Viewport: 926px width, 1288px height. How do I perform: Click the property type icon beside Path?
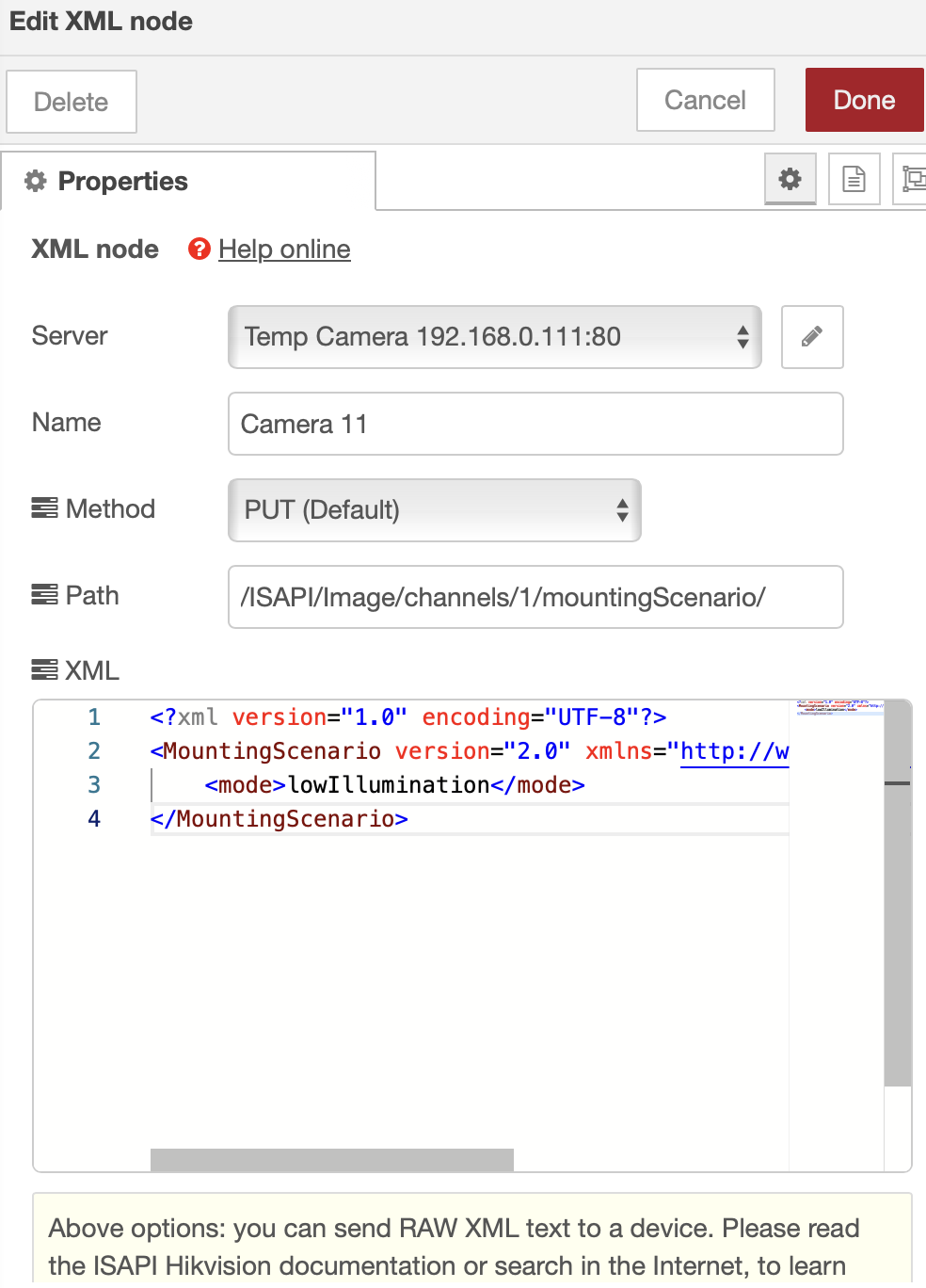[x=43, y=595]
